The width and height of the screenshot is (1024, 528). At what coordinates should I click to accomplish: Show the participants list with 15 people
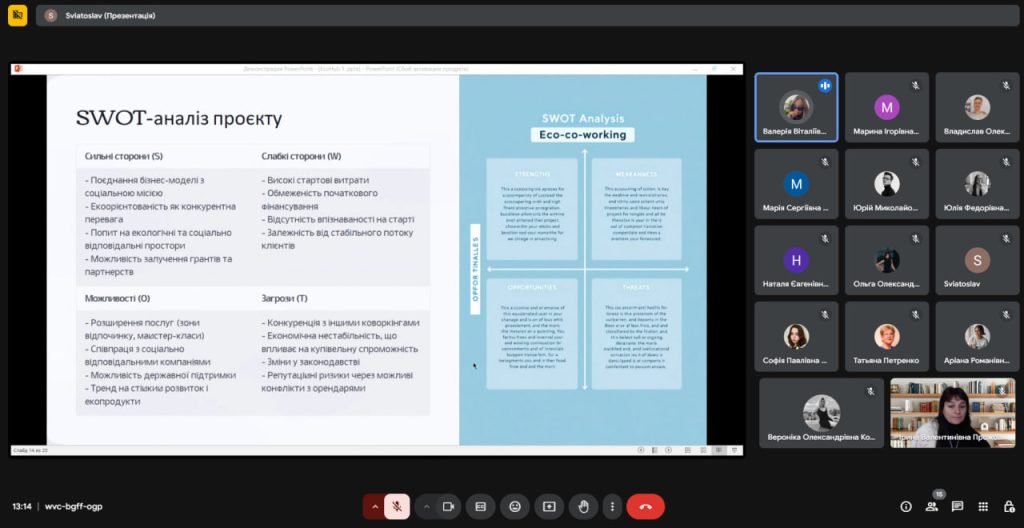(x=932, y=506)
